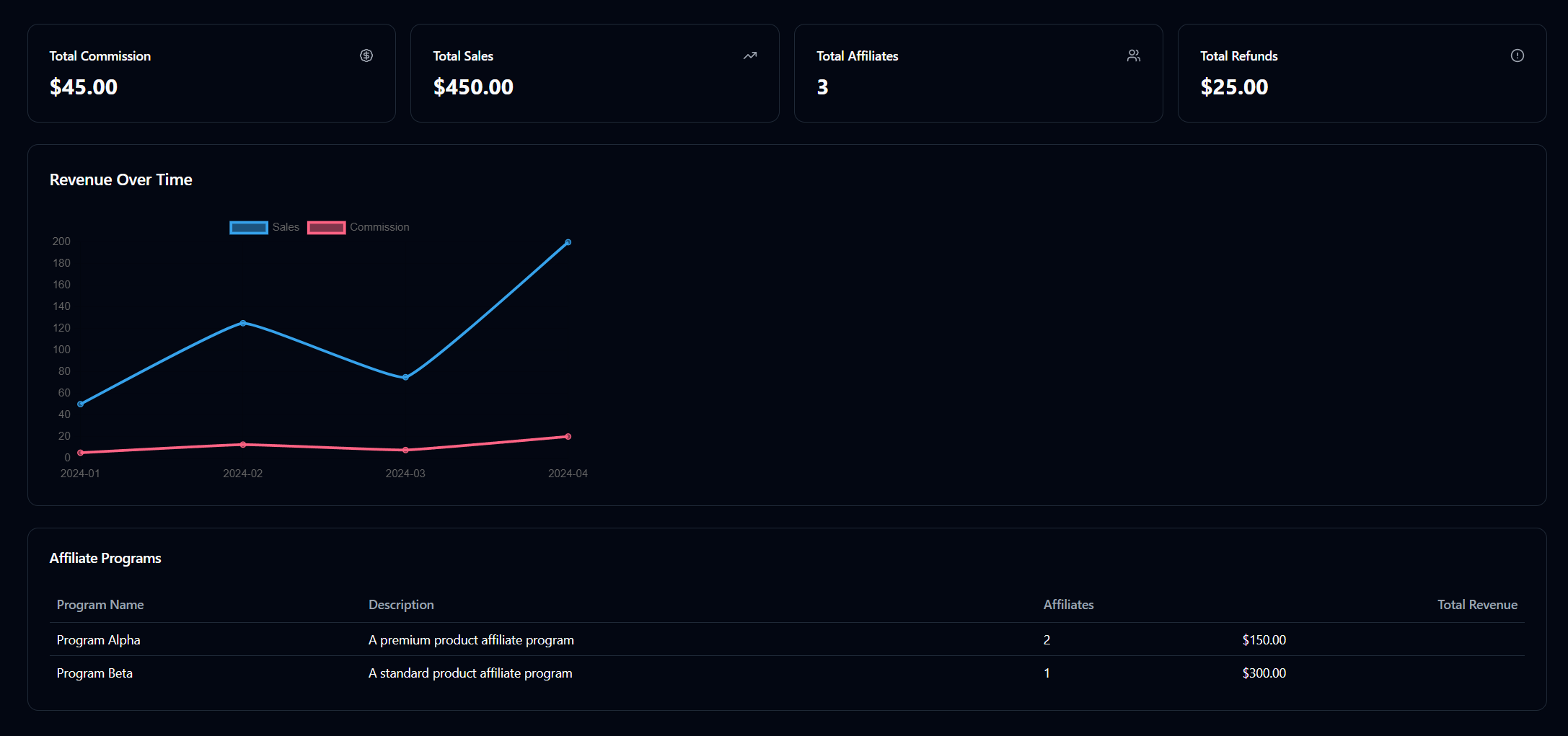
Task: Select the Program Alpha row
Action: (99, 639)
